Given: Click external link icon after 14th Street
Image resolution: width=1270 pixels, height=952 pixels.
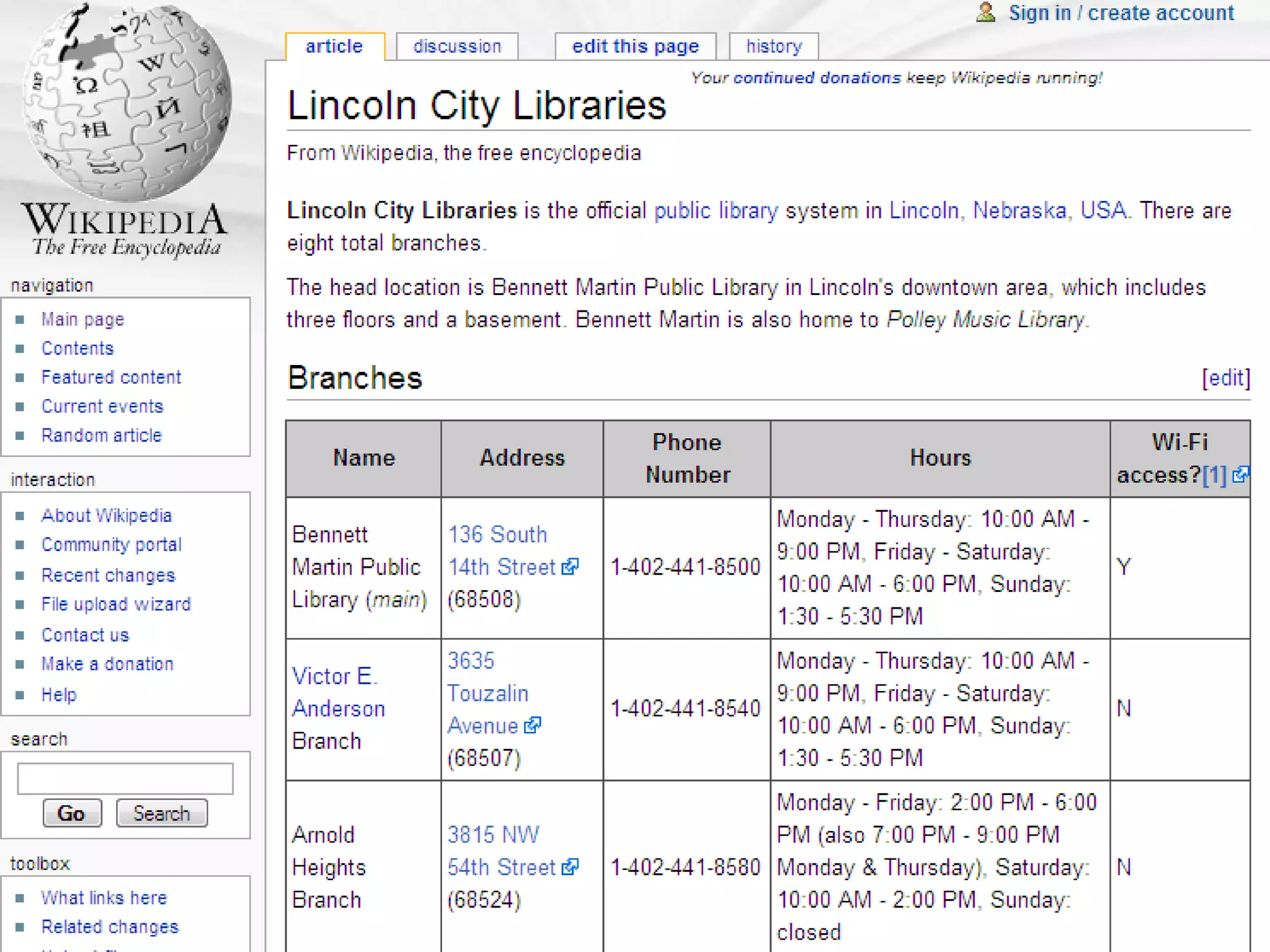Looking at the screenshot, I should (570, 566).
